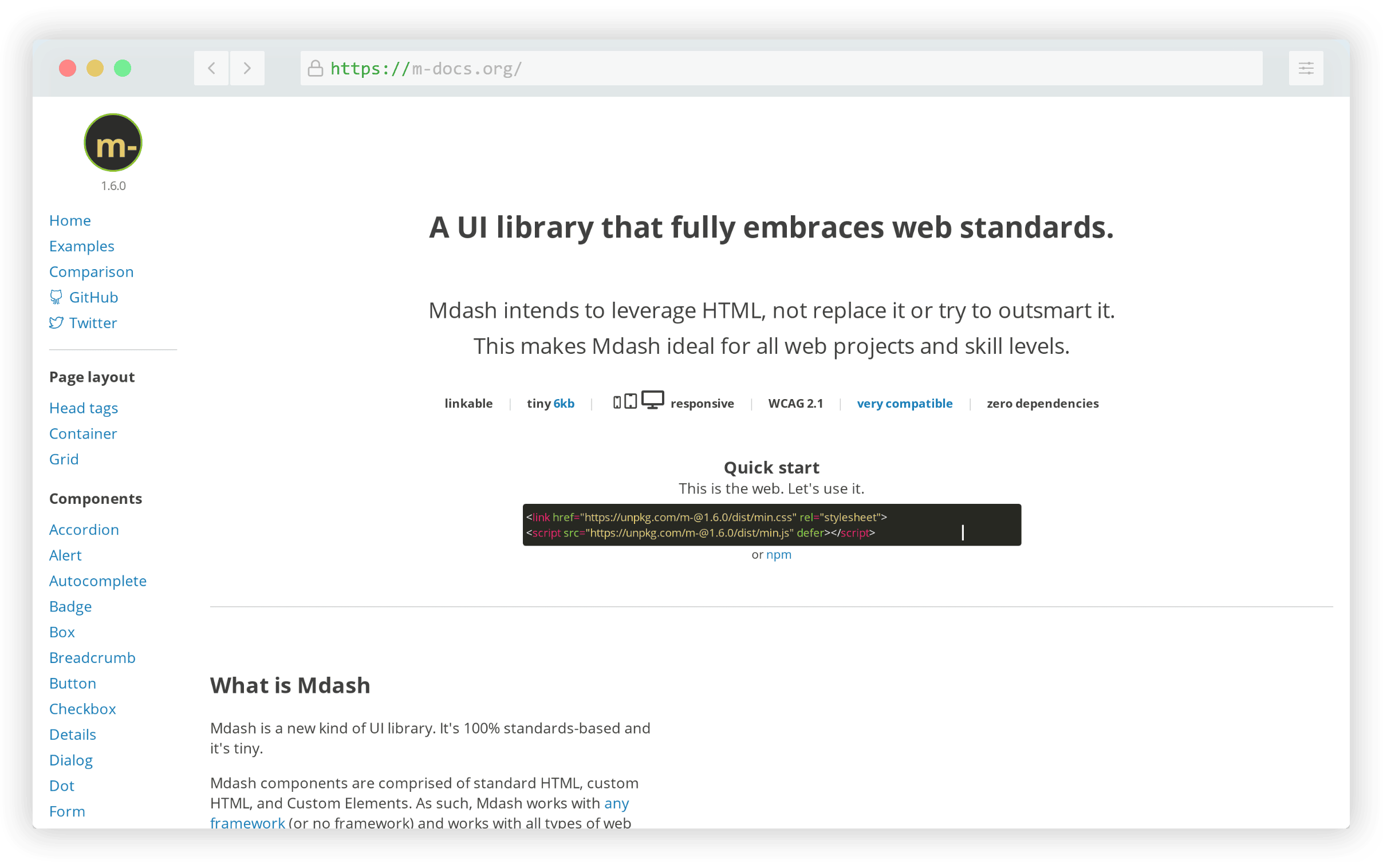Open the Accordion component page
This screenshot has width=1383, height=868.
click(84, 529)
